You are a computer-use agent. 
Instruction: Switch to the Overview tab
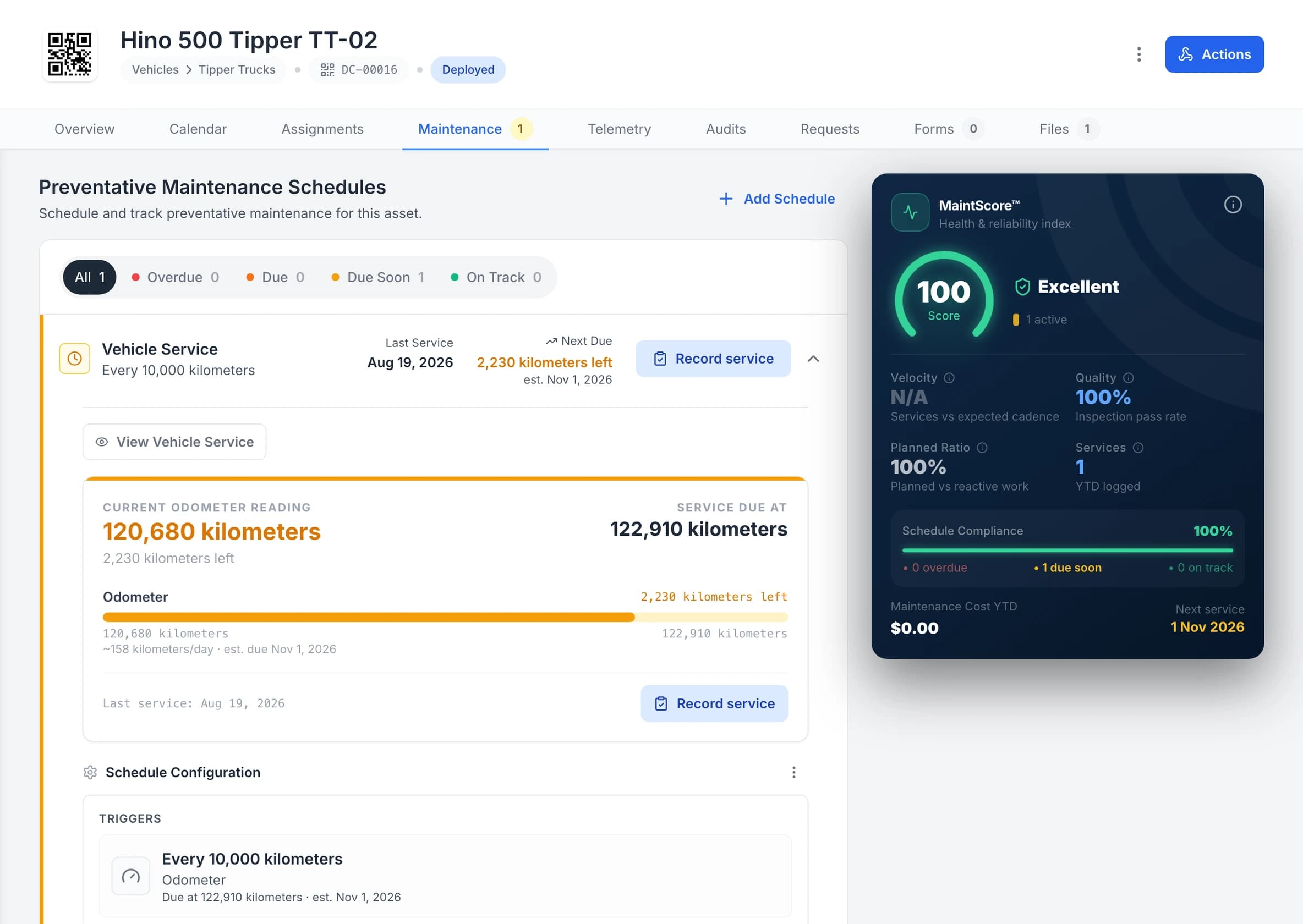84,129
